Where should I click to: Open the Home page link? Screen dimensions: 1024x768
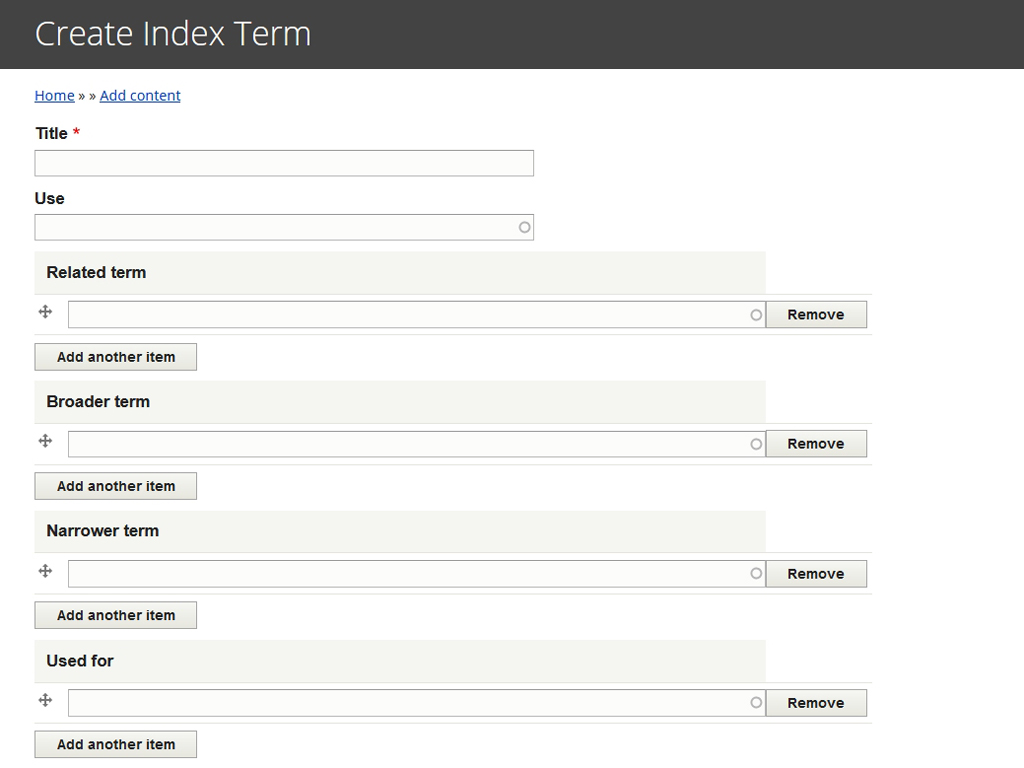(x=54, y=95)
